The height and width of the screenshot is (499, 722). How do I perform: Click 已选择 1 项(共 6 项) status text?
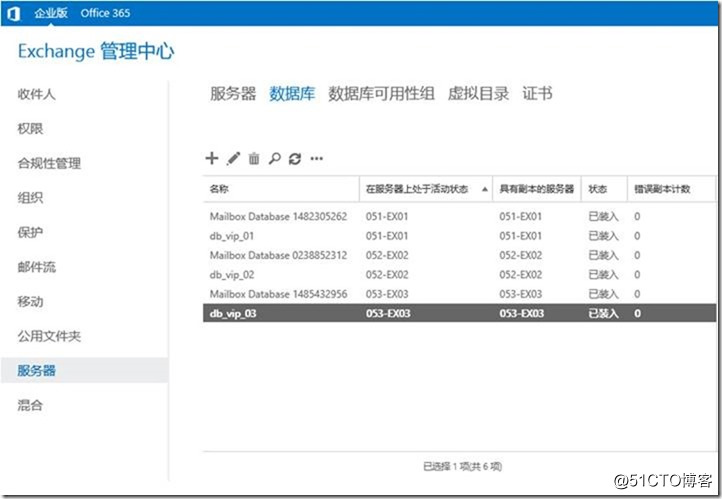462,467
